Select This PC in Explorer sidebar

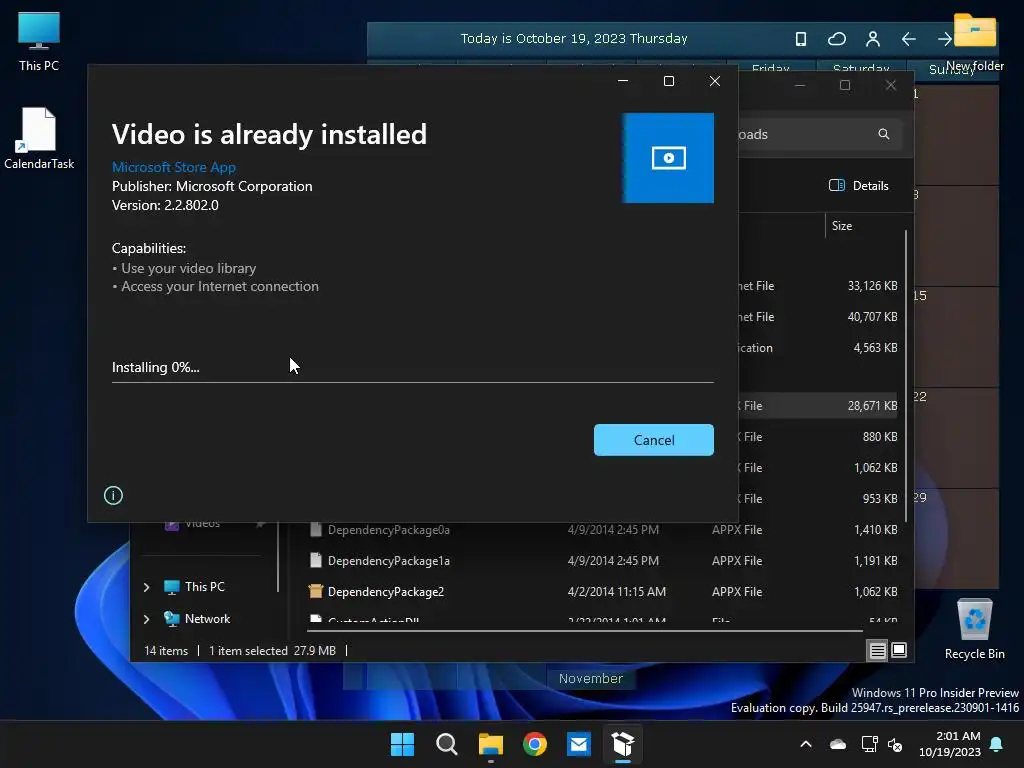pos(194,586)
